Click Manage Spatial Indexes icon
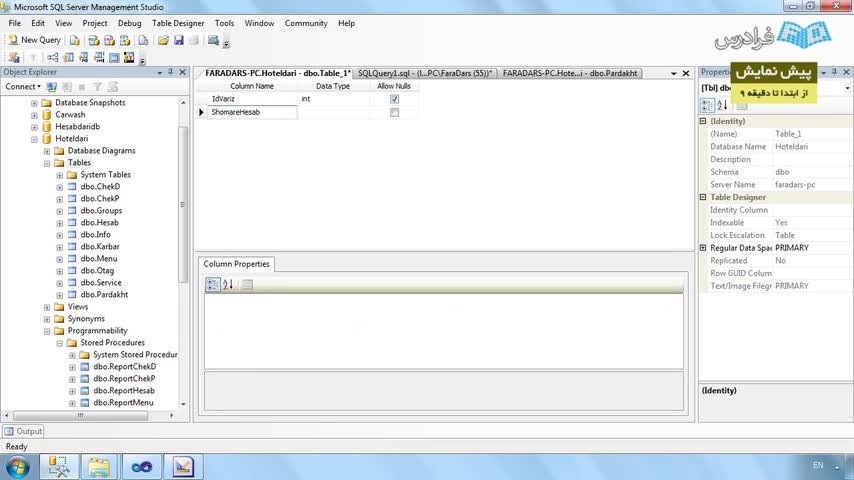 point(129,57)
